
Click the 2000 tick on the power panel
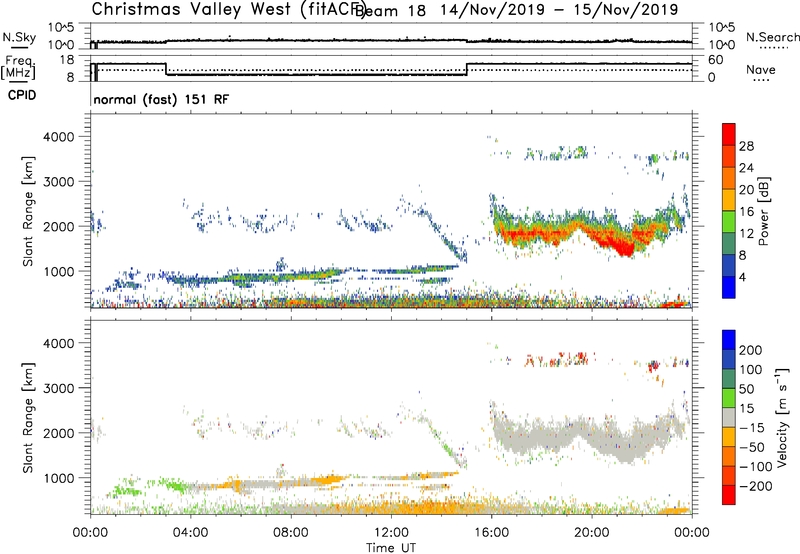pyautogui.click(x=58, y=226)
